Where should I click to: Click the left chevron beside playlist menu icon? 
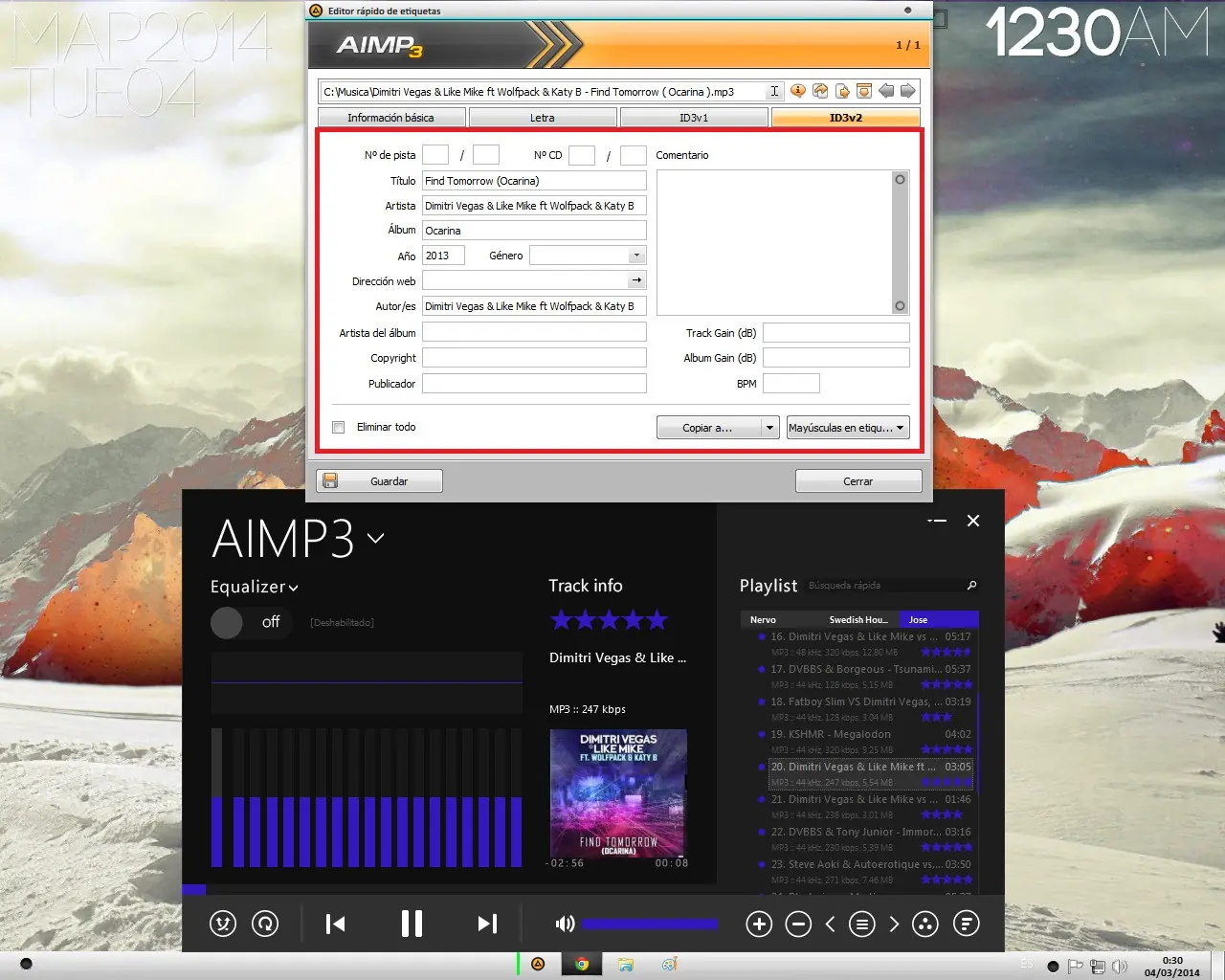(x=830, y=924)
